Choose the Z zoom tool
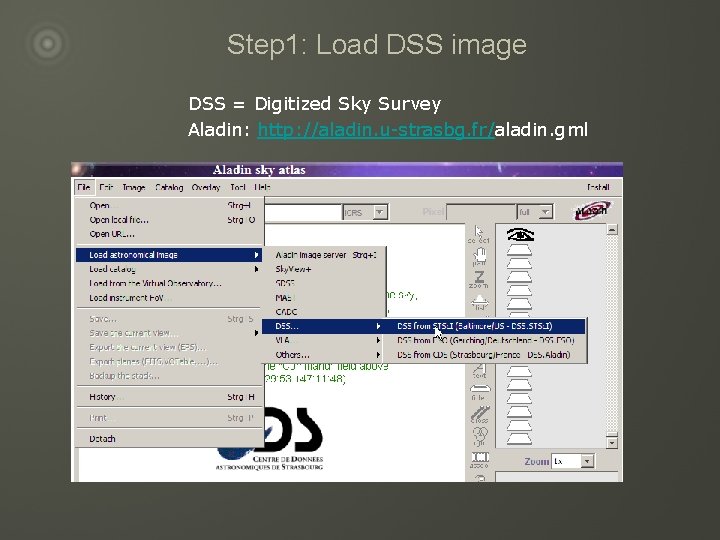Screen dimensions: 720x540 pos(479,279)
